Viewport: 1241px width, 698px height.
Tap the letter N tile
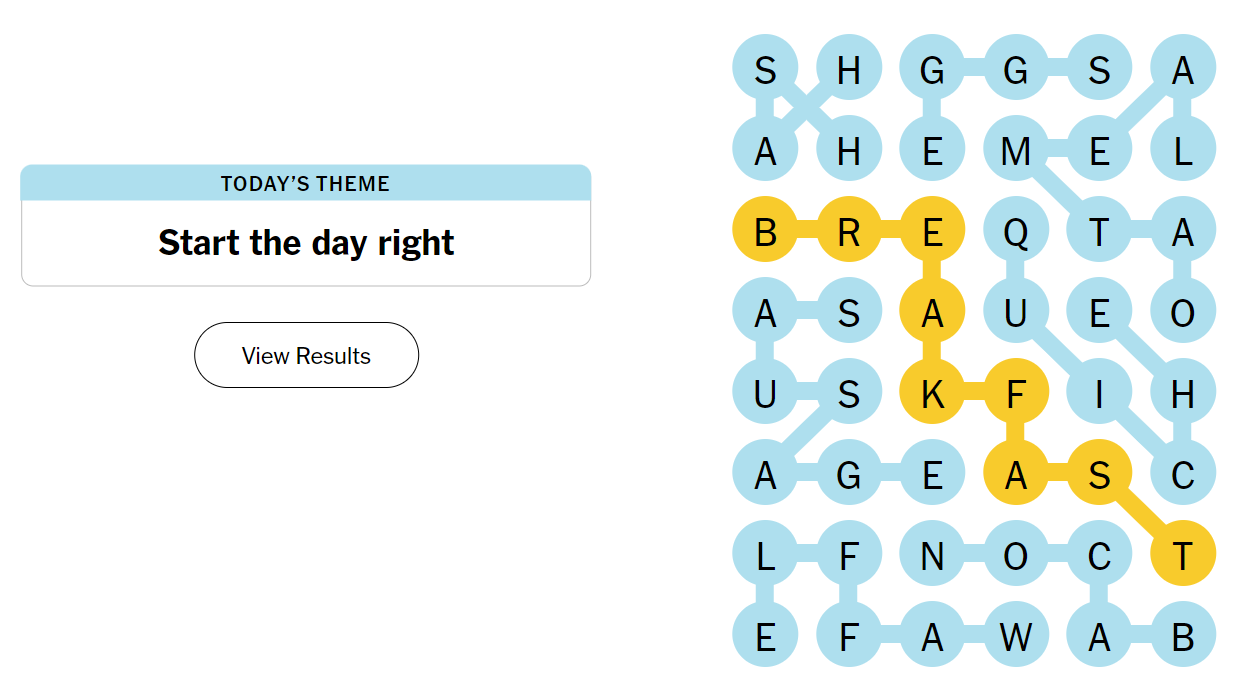[x=932, y=555]
